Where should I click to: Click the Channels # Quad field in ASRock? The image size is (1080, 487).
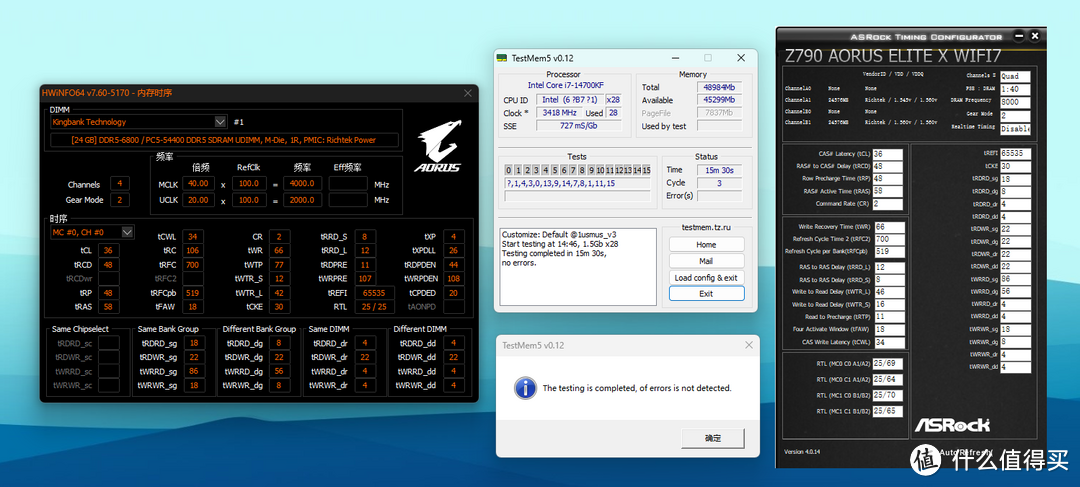click(1015, 76)
